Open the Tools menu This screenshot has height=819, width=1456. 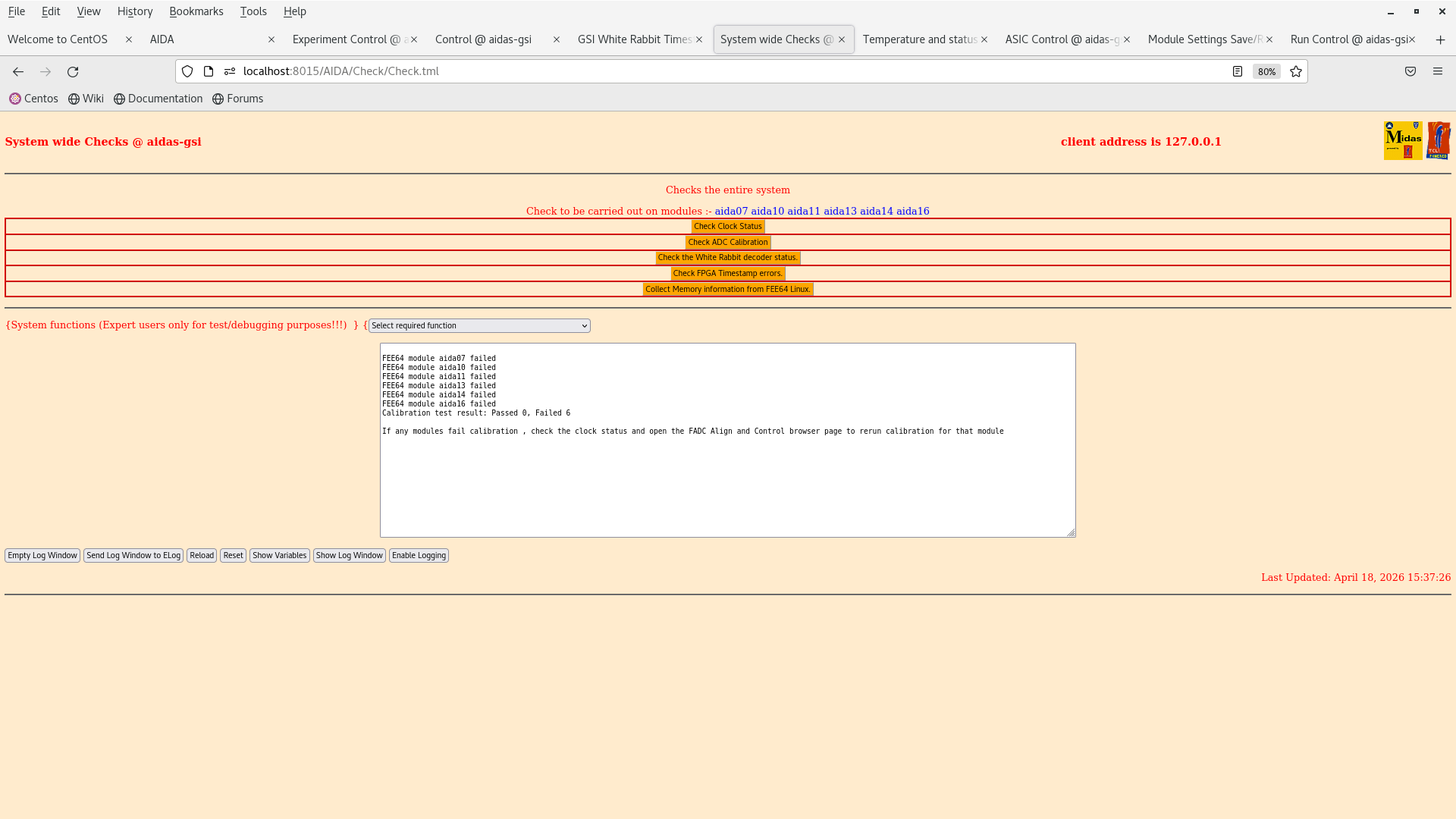click(x=253, y=11)
